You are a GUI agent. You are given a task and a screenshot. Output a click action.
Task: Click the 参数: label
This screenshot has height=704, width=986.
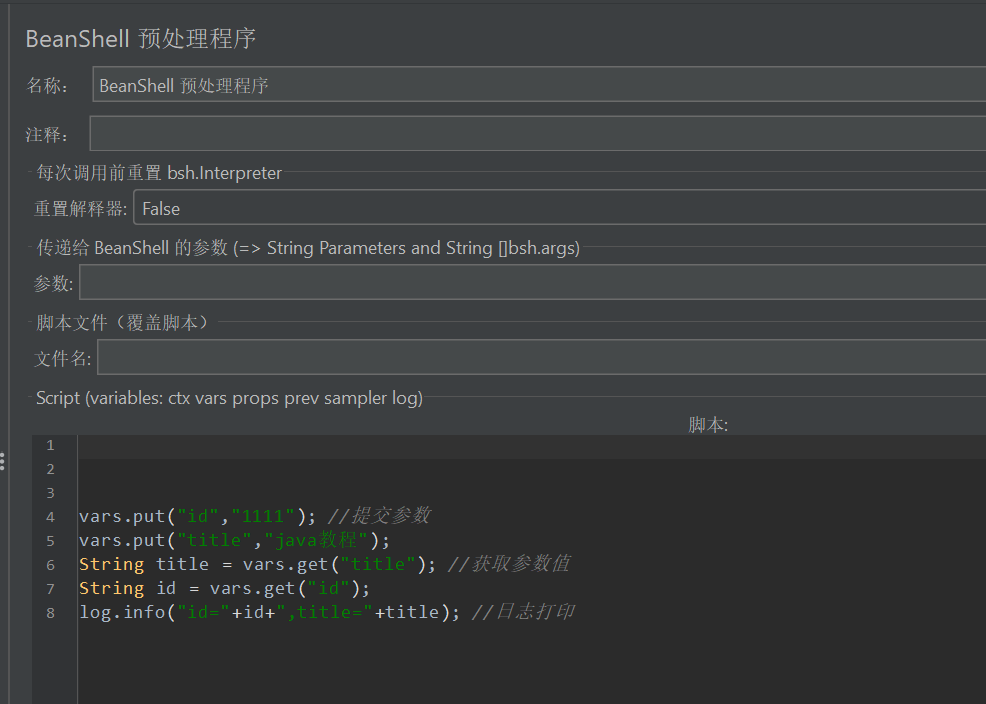(x=53, y=283)
